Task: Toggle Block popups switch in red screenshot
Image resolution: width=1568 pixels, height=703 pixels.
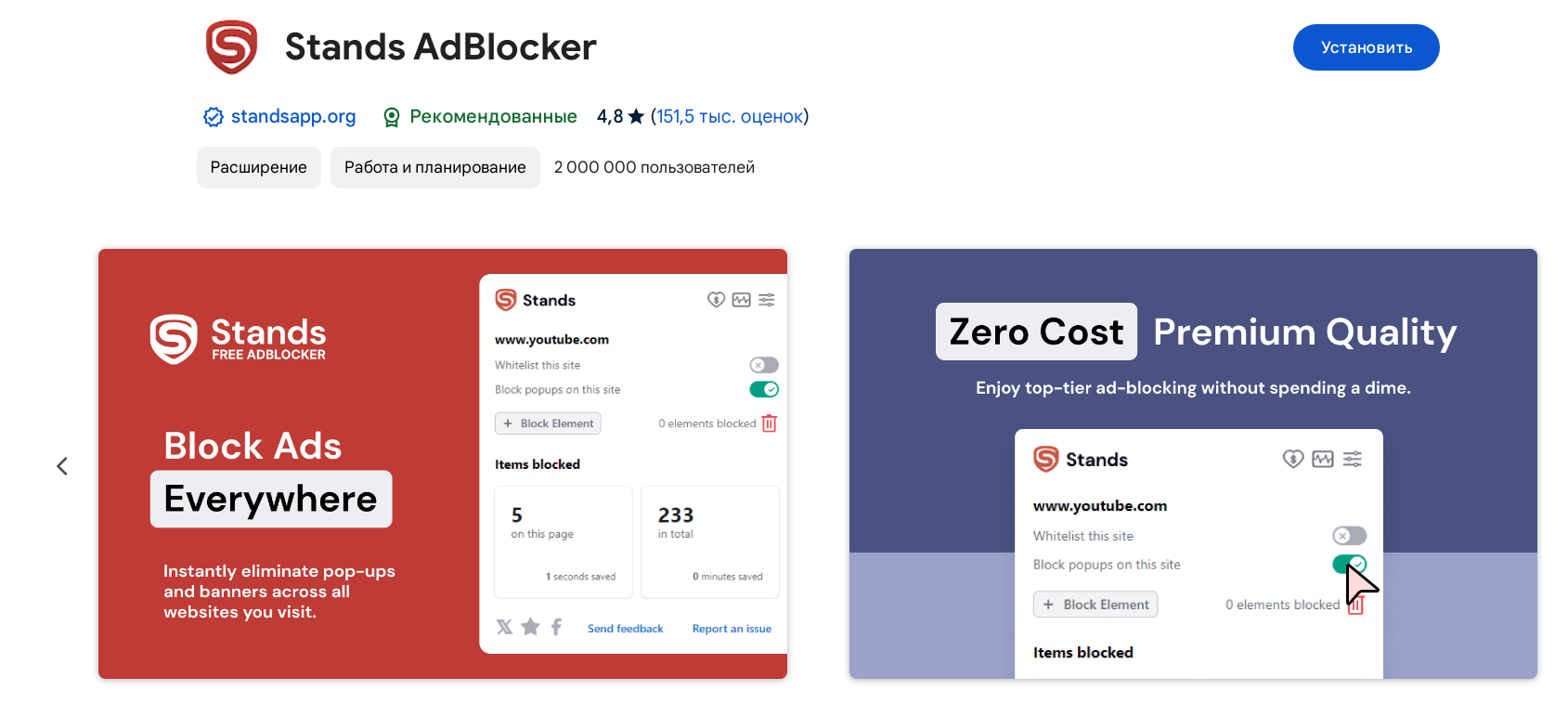Action: pos(764,389)
